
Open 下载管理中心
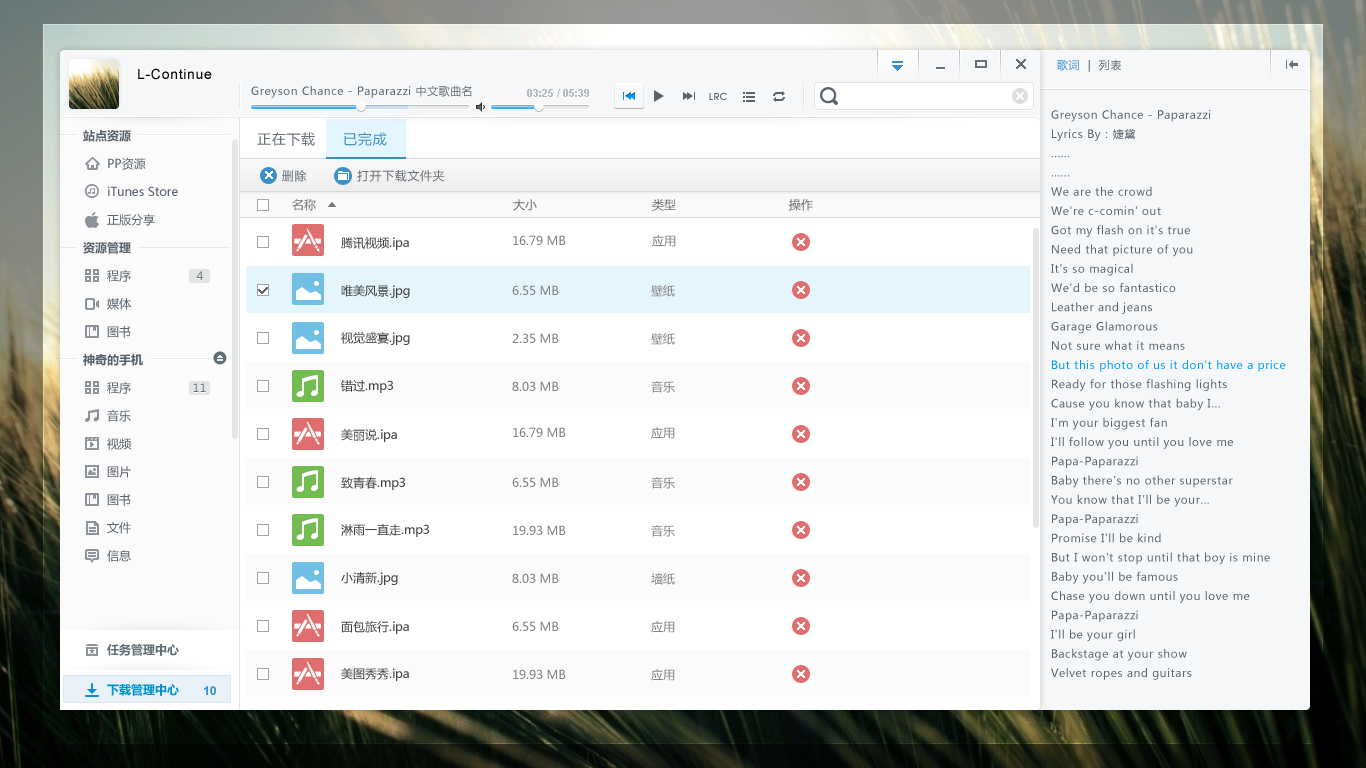point(147,690)
